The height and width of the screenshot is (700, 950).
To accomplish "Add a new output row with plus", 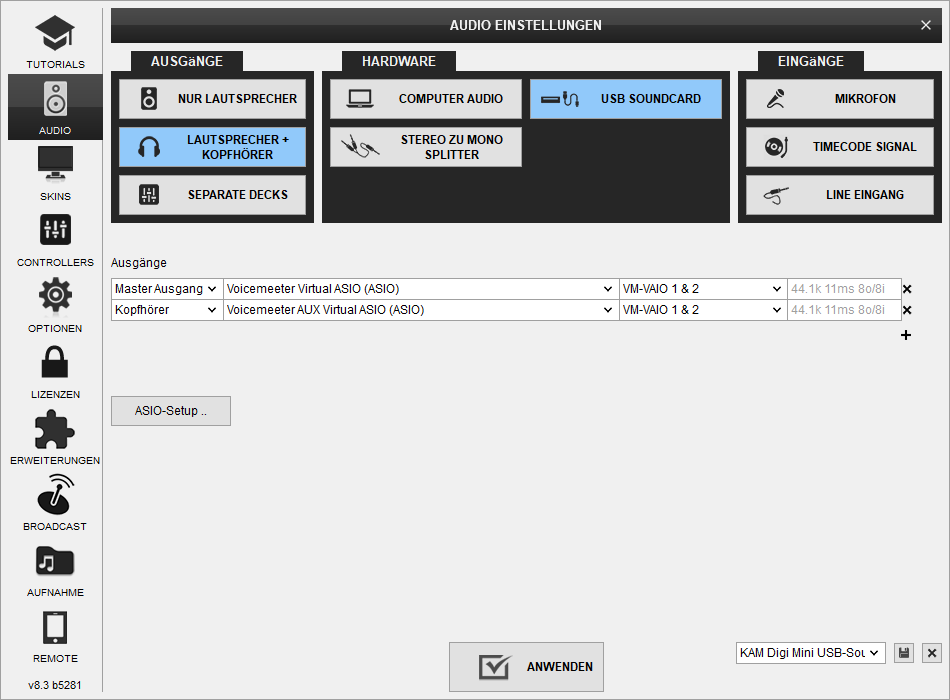I will 906,335.
